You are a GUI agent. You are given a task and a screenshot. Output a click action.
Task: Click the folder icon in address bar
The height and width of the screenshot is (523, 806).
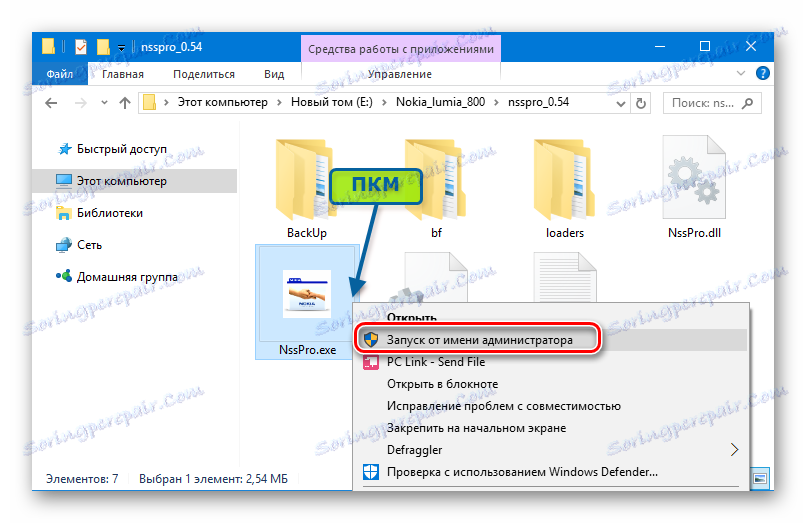[x=149, y=102]
